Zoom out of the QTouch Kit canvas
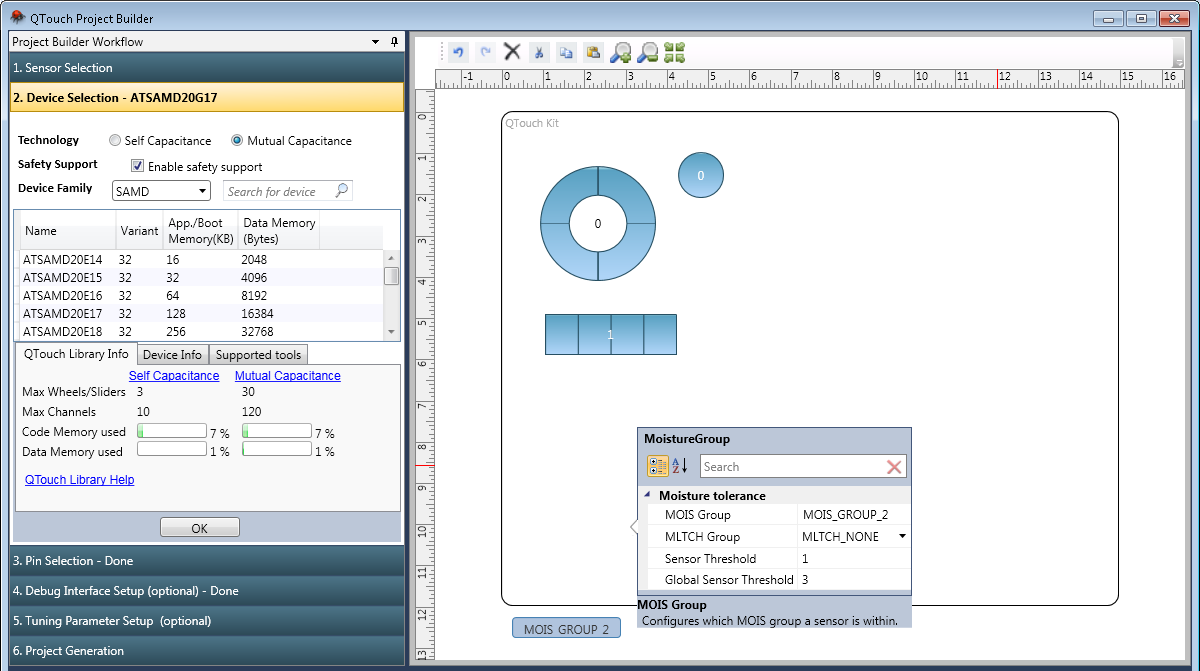The width and height of the screenshot is (1200, 671). [648, 52]
